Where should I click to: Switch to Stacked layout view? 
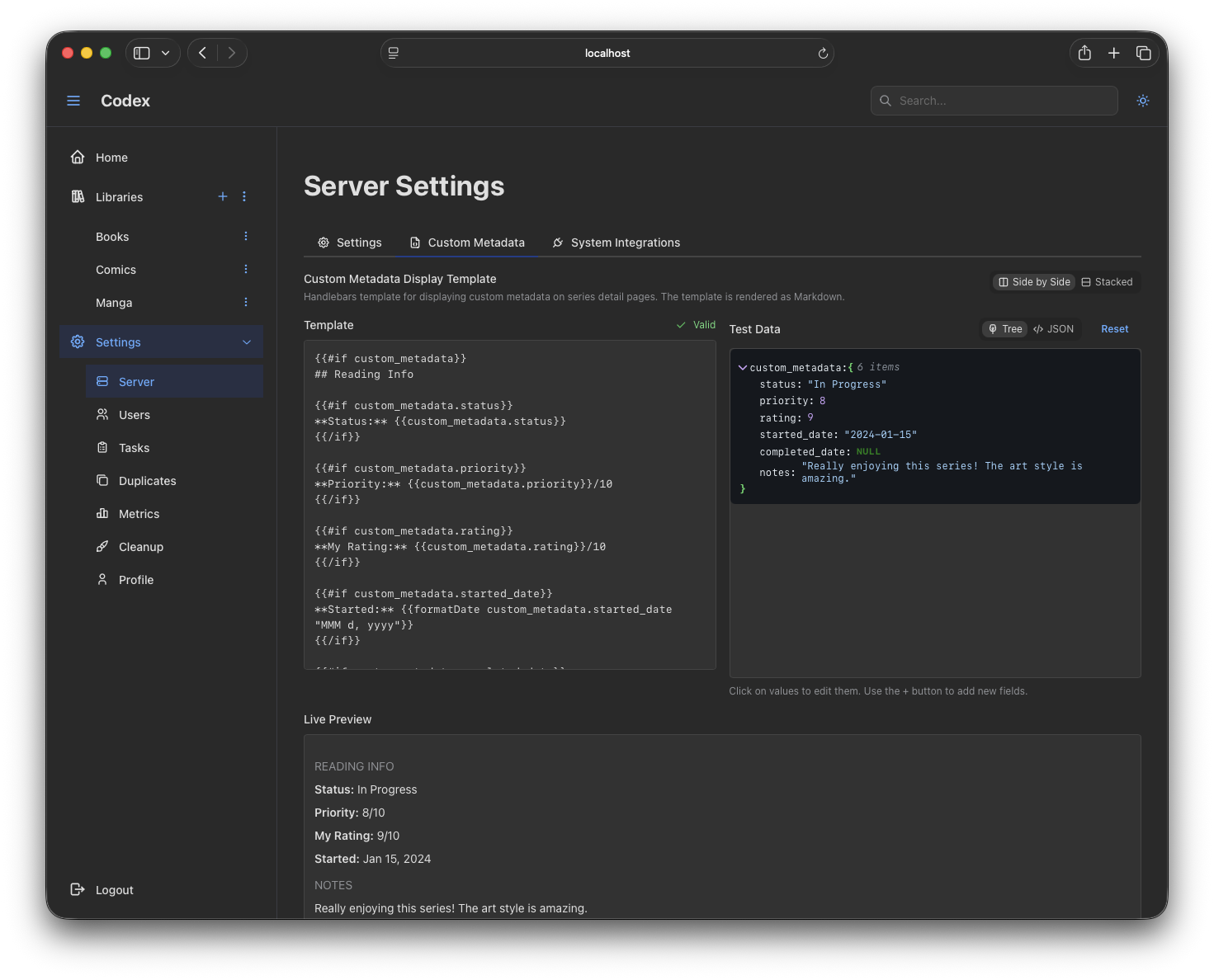pos(1107,281)
